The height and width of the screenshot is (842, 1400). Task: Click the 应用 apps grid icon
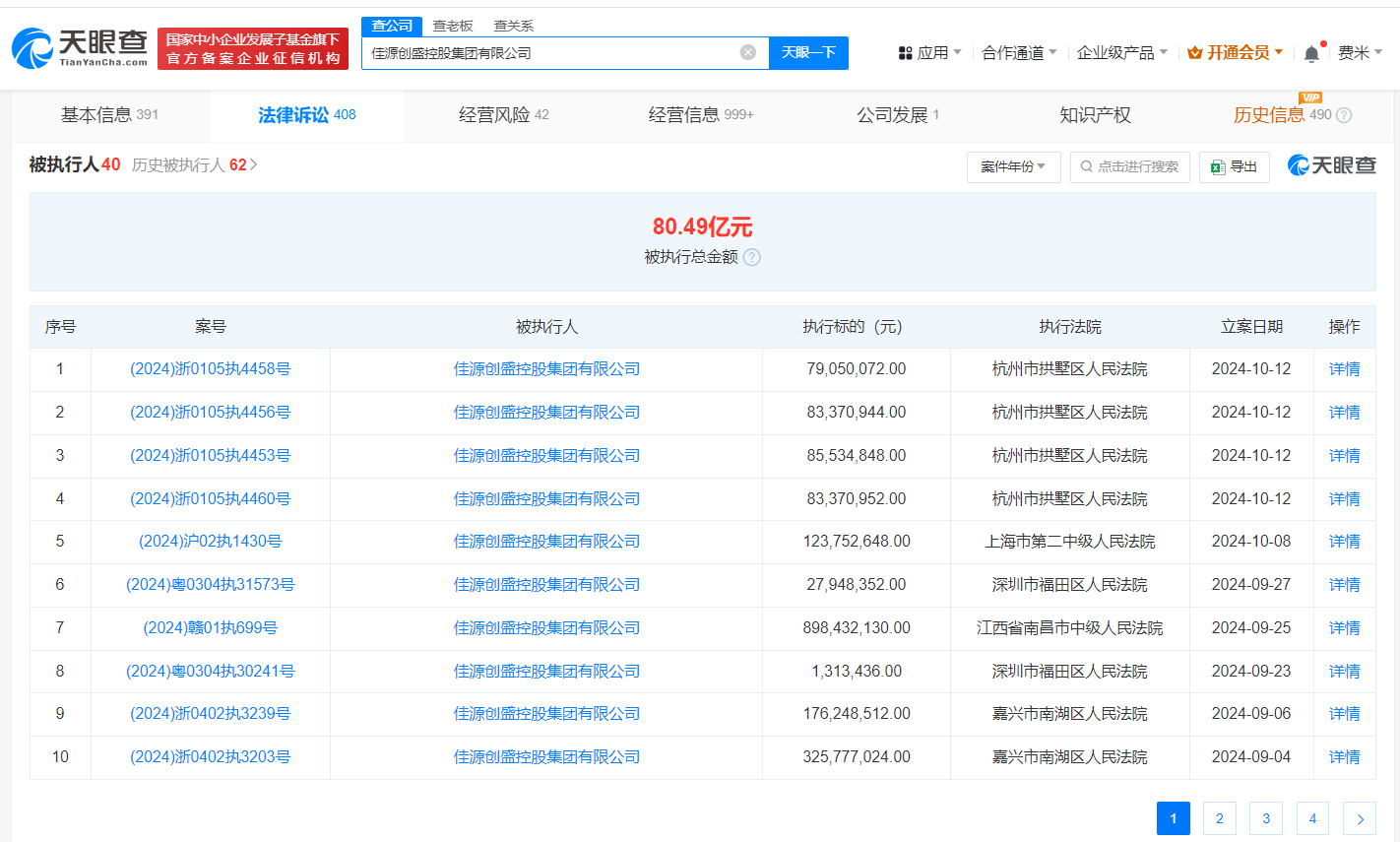907,51
